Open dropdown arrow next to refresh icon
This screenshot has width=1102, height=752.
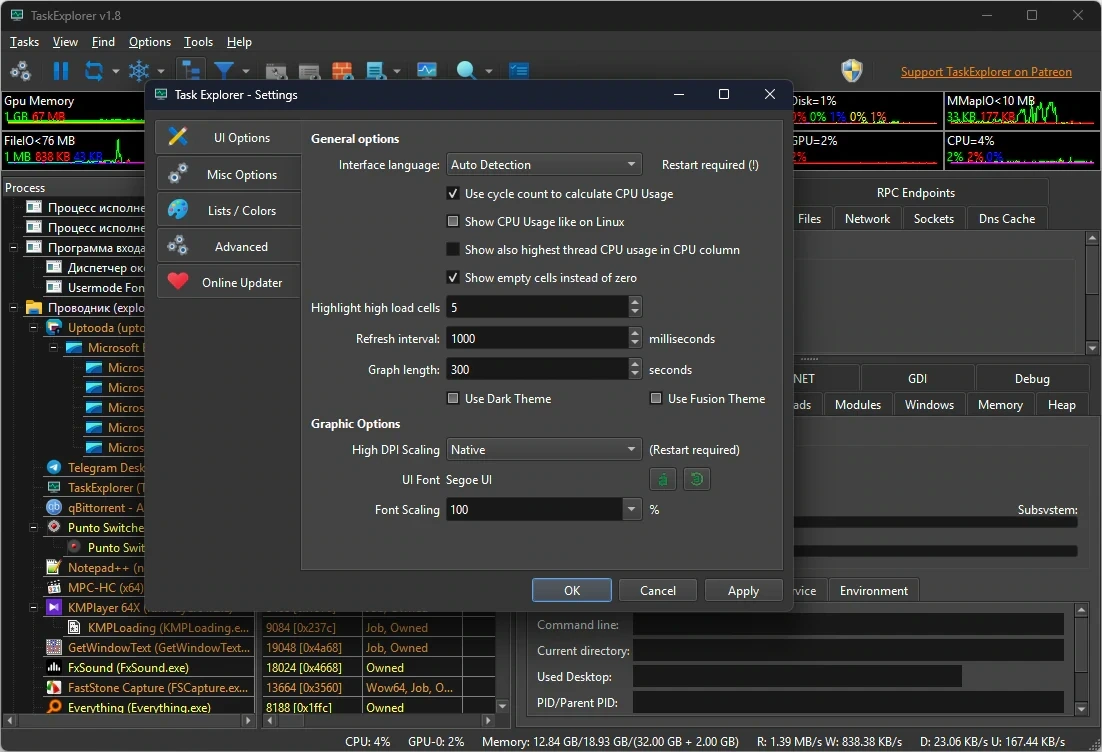[x=115, y=71]
